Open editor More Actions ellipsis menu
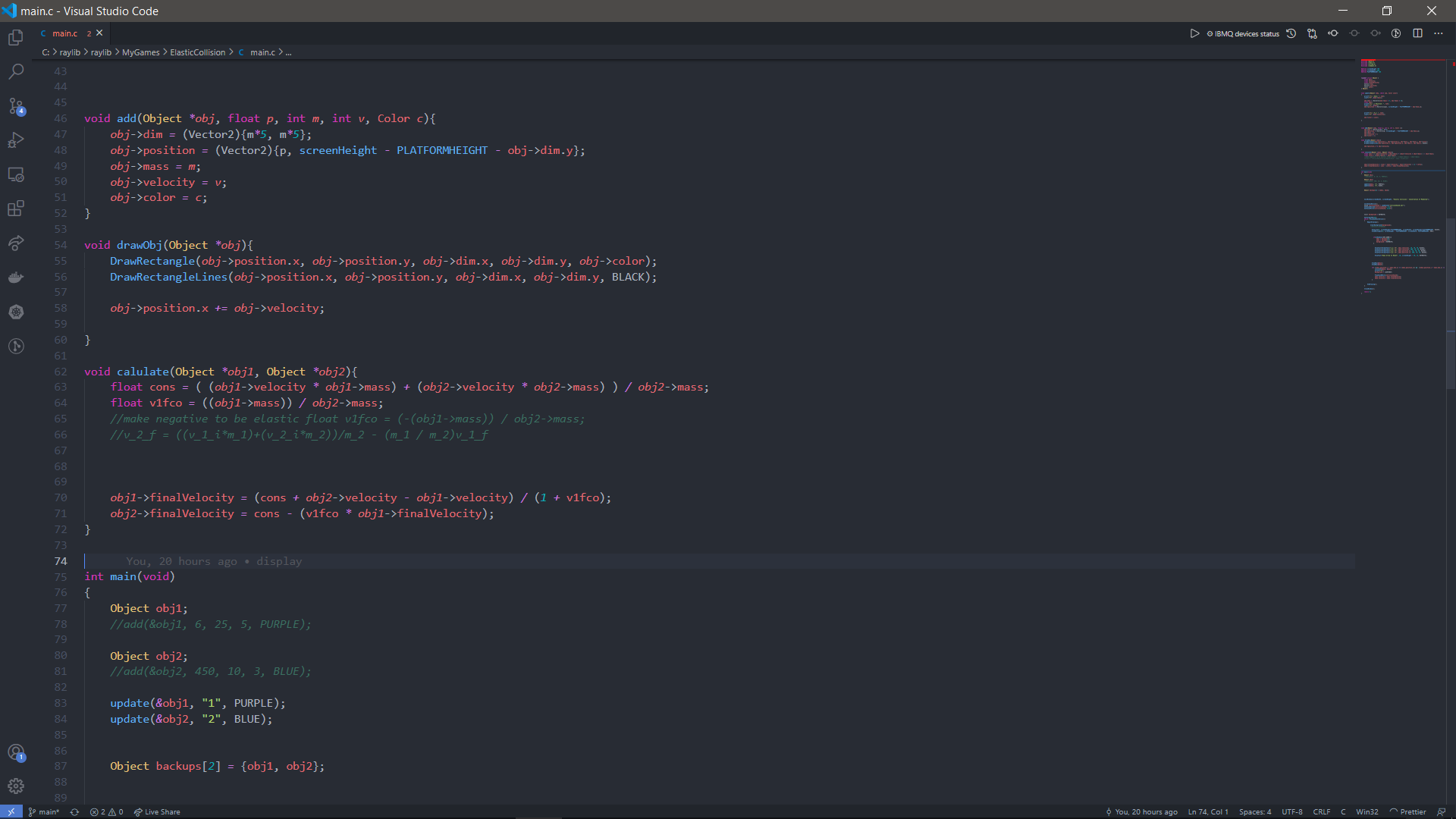The width and height of the screenshot is (1456, 819). coord(1439,33)
